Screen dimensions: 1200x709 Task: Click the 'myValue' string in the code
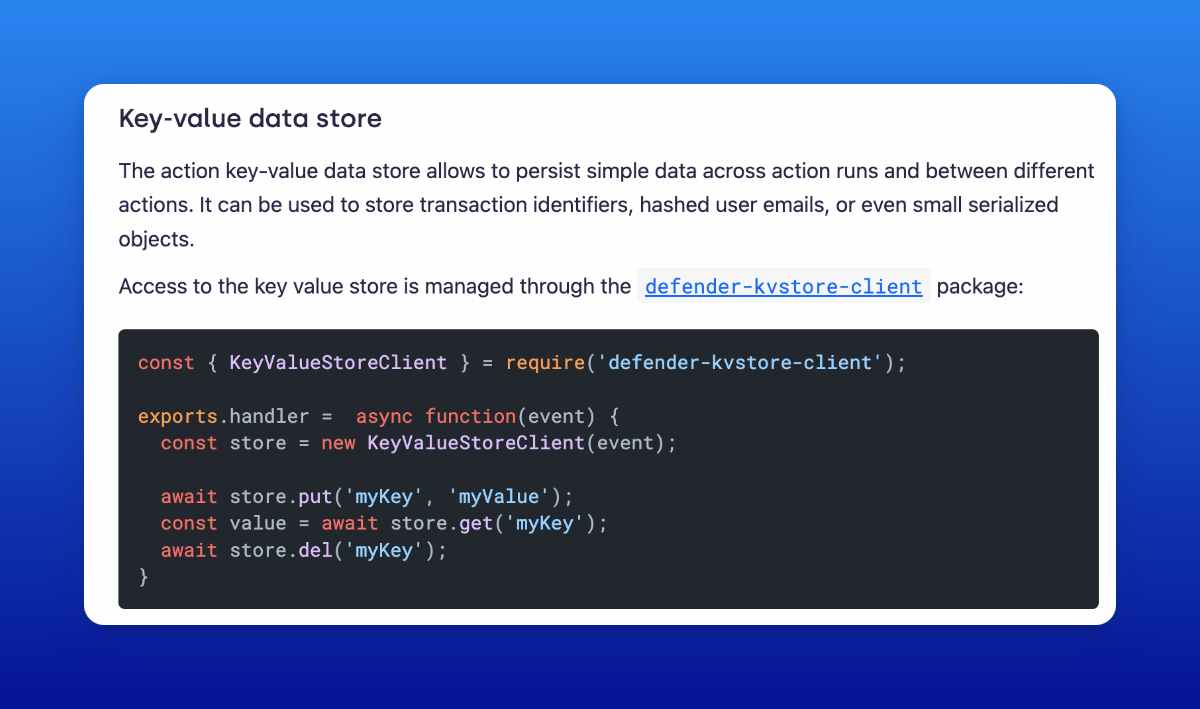coord(499,496)
